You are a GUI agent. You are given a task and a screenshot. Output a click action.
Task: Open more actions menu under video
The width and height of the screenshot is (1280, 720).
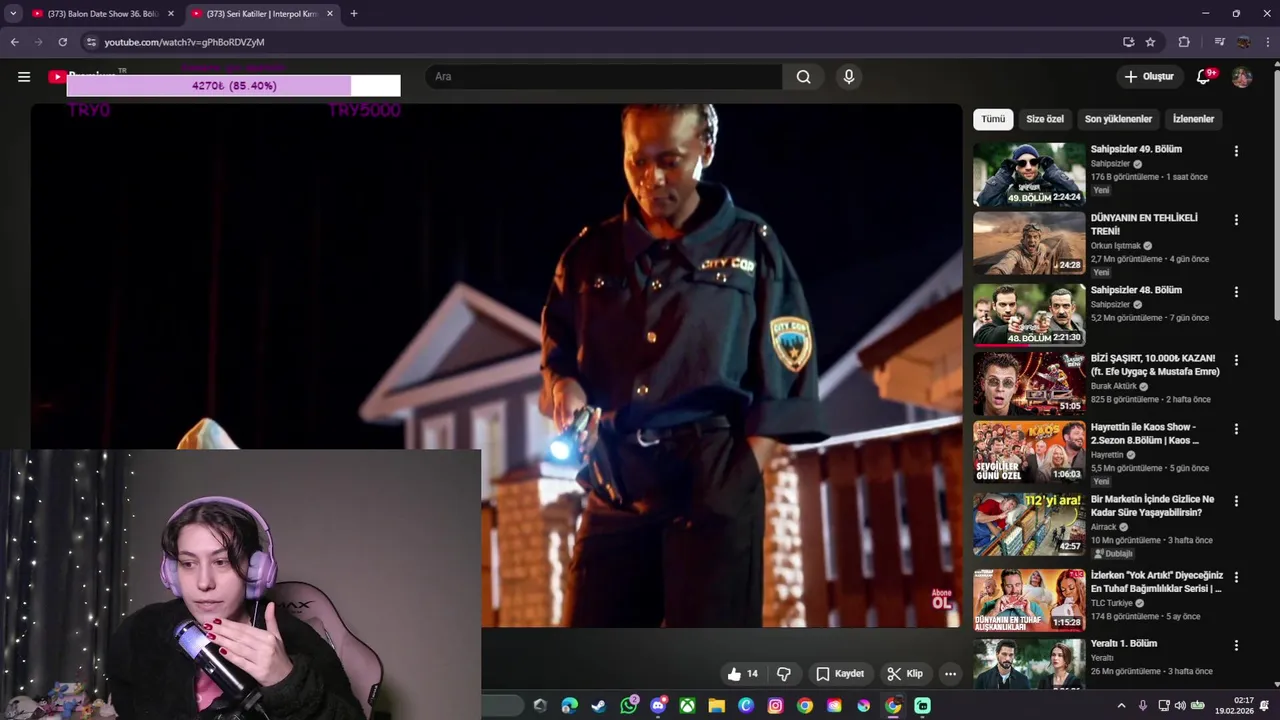coord(951,674)
